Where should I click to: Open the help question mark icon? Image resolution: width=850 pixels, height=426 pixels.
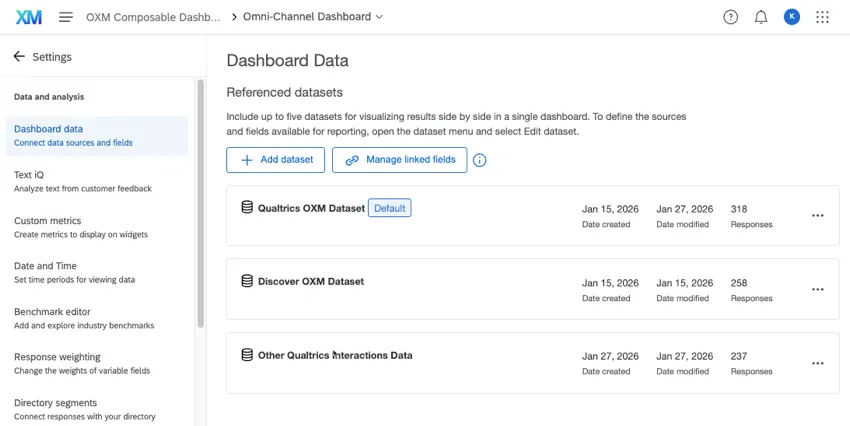point(730,17)
